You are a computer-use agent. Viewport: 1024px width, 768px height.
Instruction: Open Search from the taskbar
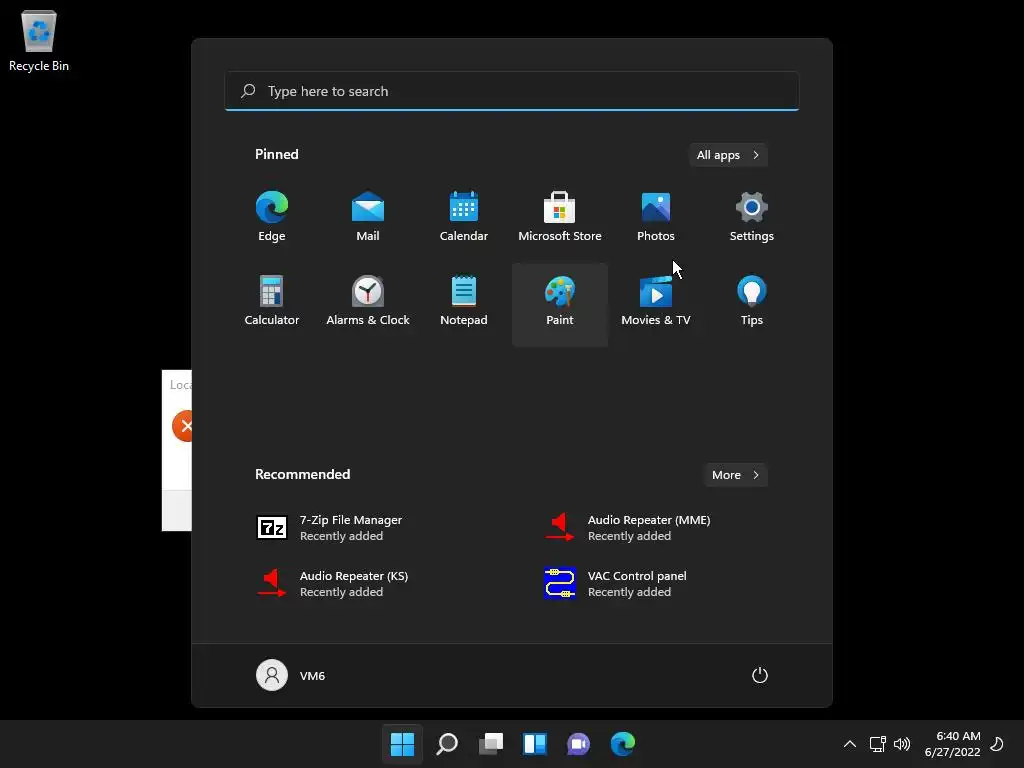pyautogui.click(x=447, y=744)
